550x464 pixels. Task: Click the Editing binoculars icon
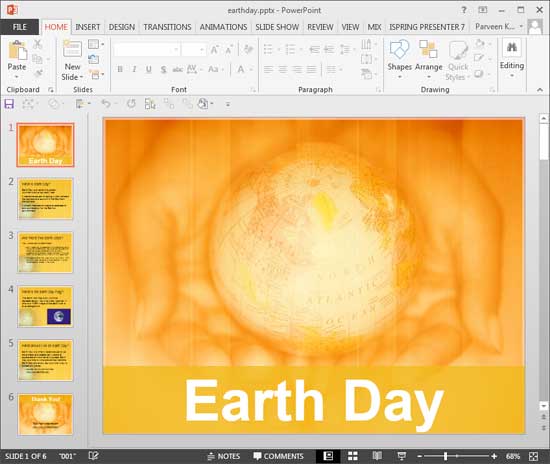[512, 48]
